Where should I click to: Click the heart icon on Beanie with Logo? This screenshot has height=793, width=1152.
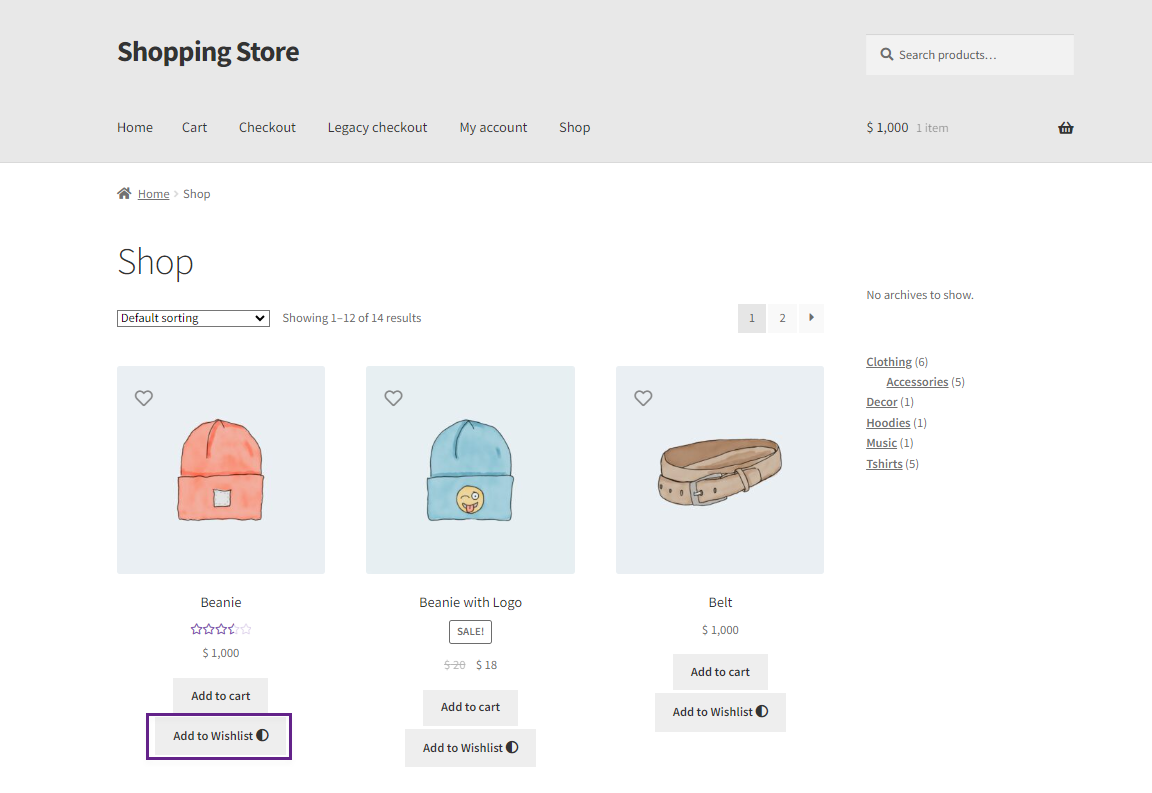coord(394,398)
